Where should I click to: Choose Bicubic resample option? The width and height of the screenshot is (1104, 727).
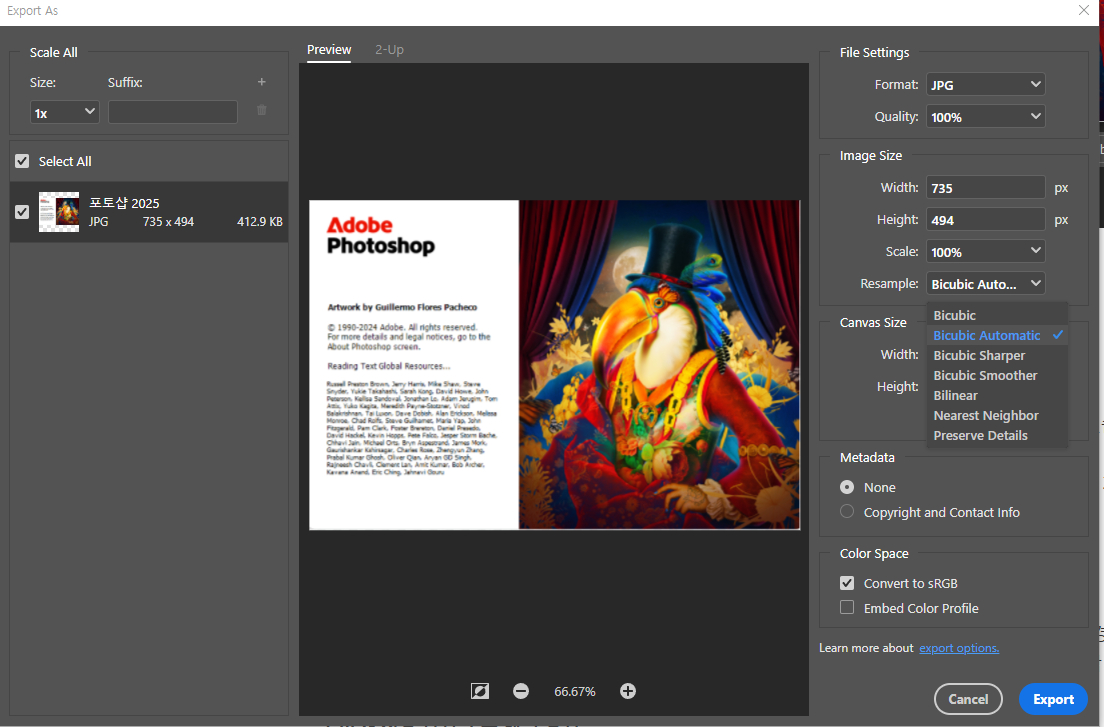[x=997, y=315]
